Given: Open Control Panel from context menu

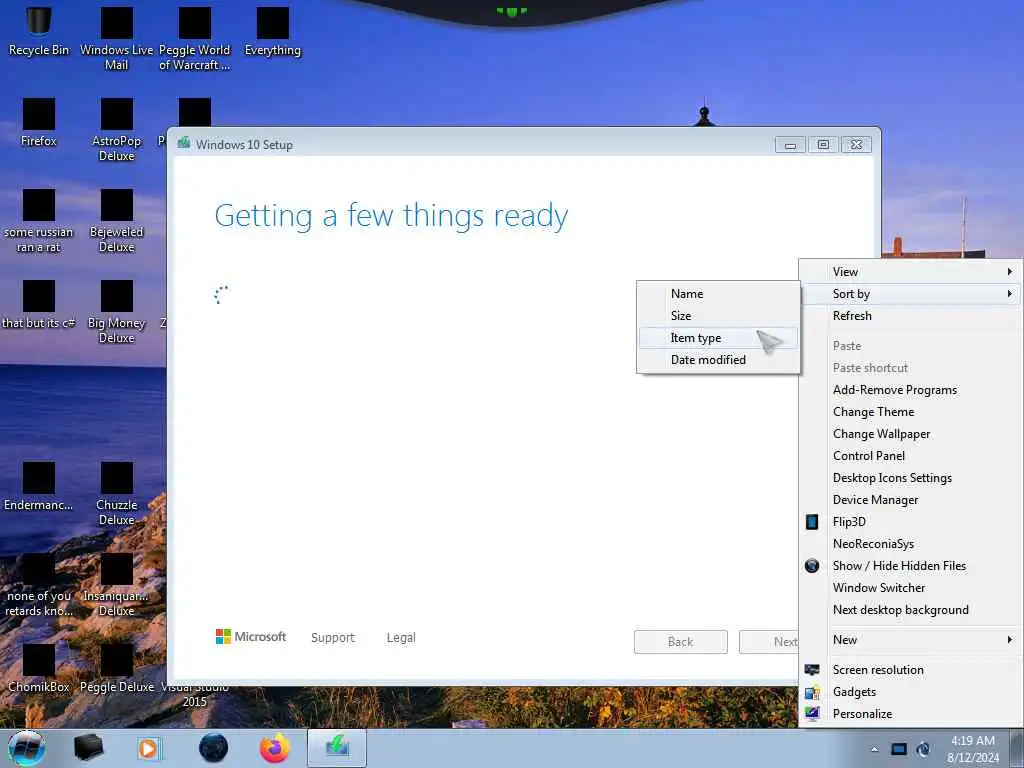Looking at the screenshot, I should [x=910, y=456].
